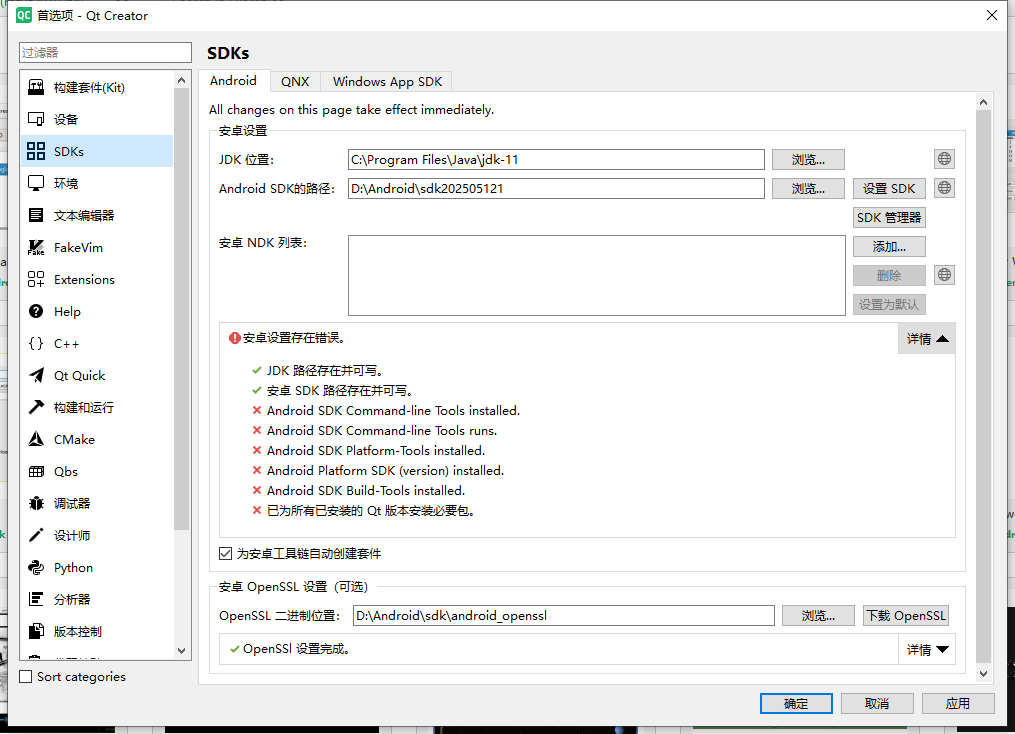Switch to the Windows App SDK tab
This screenshot has width=1015, height=734.
click(x=387, y=82)
